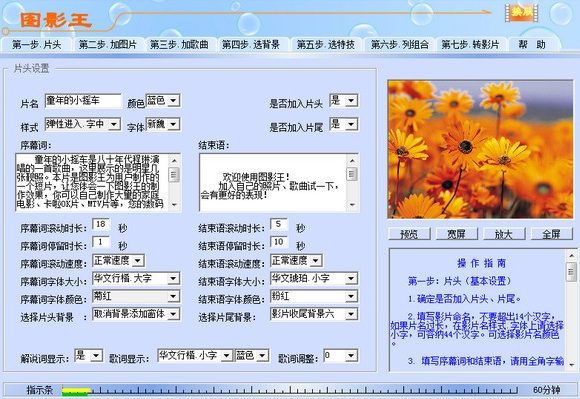Open 结束语滚动速度 dropdown
Image resolution: width=580 pixels, height=399 pixels.
(x=296, y=261)
